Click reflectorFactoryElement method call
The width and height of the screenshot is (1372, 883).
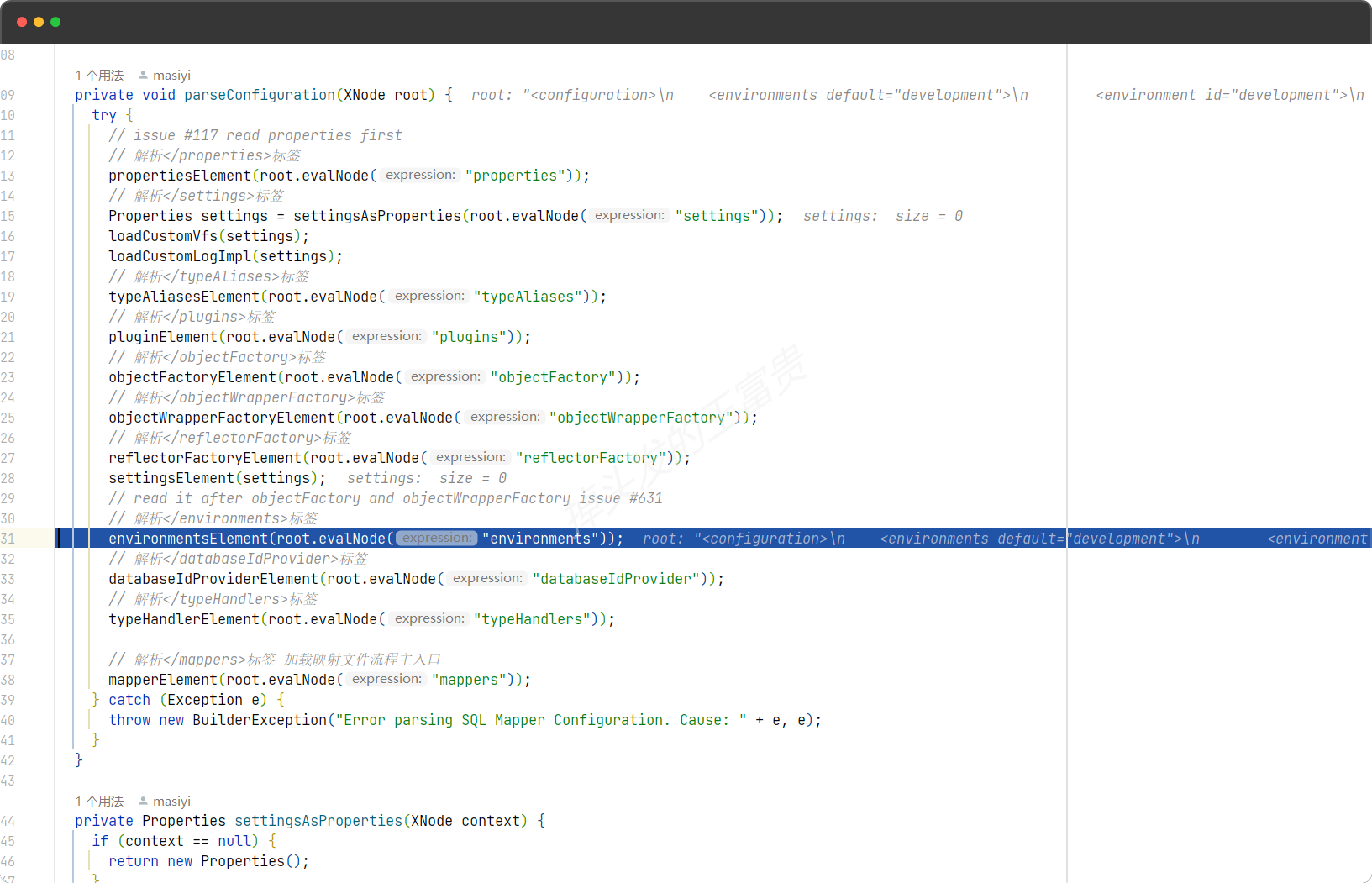205,458
